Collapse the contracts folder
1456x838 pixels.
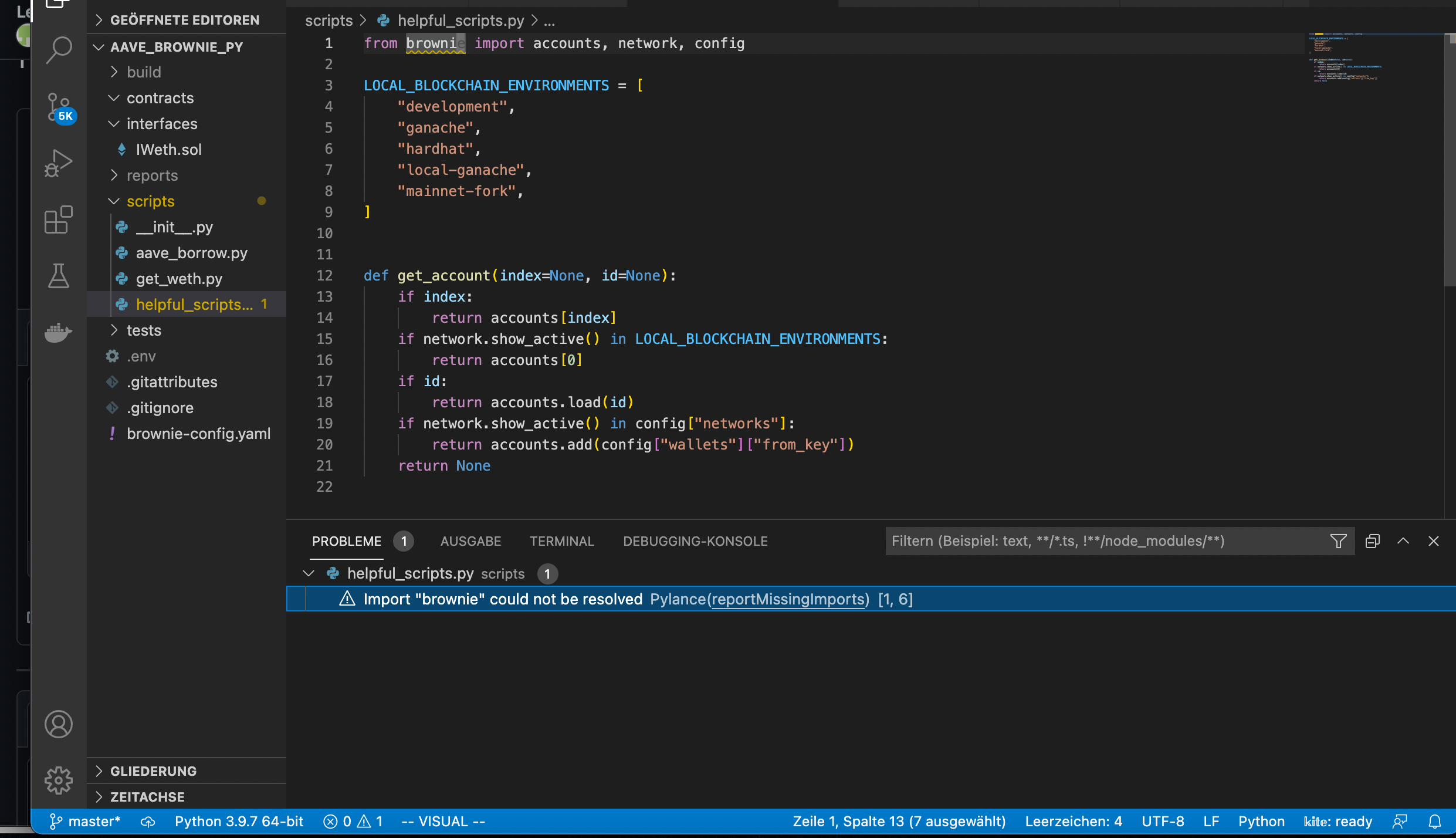(x=187, y=98)
